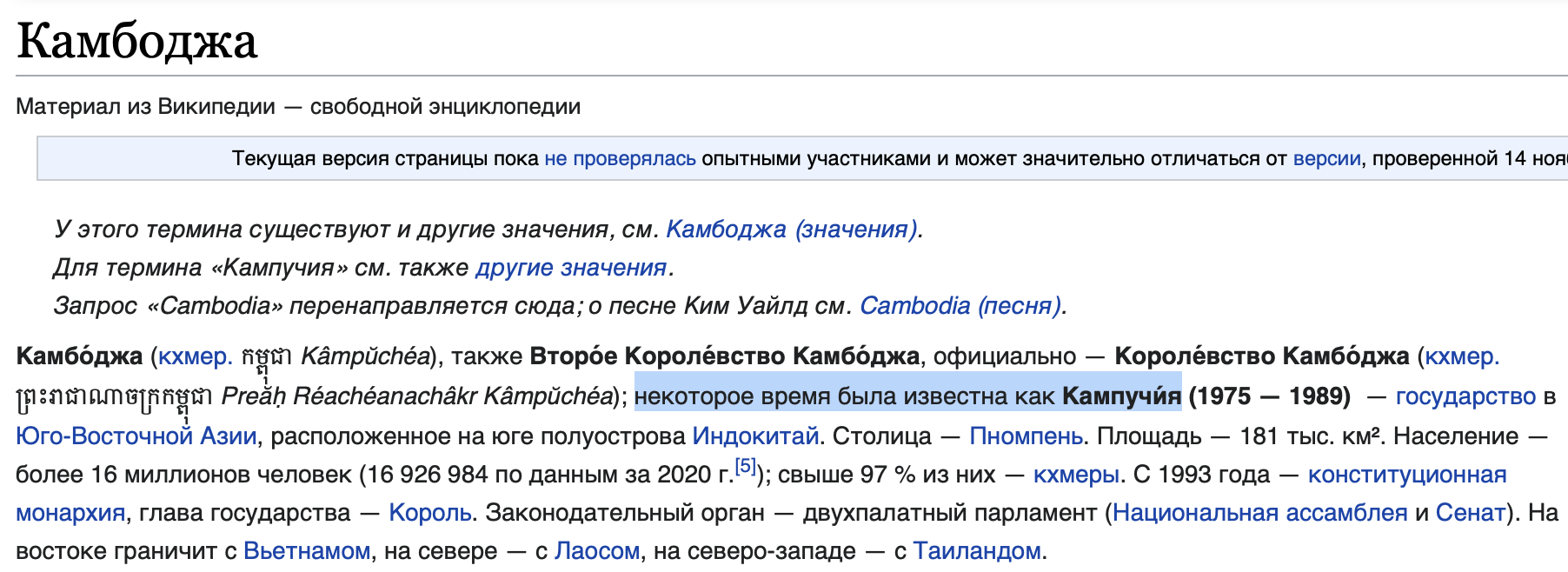Image resolution: width=1568 pixels, height=572 pixels.
Task: Open the "государство" link
Action: 1465,396
